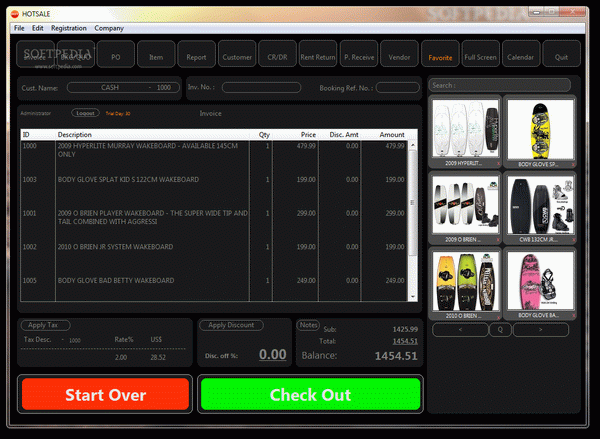600x439 pixels.
Task: Click the red Start Over button
Action: [x=105, y=394]
